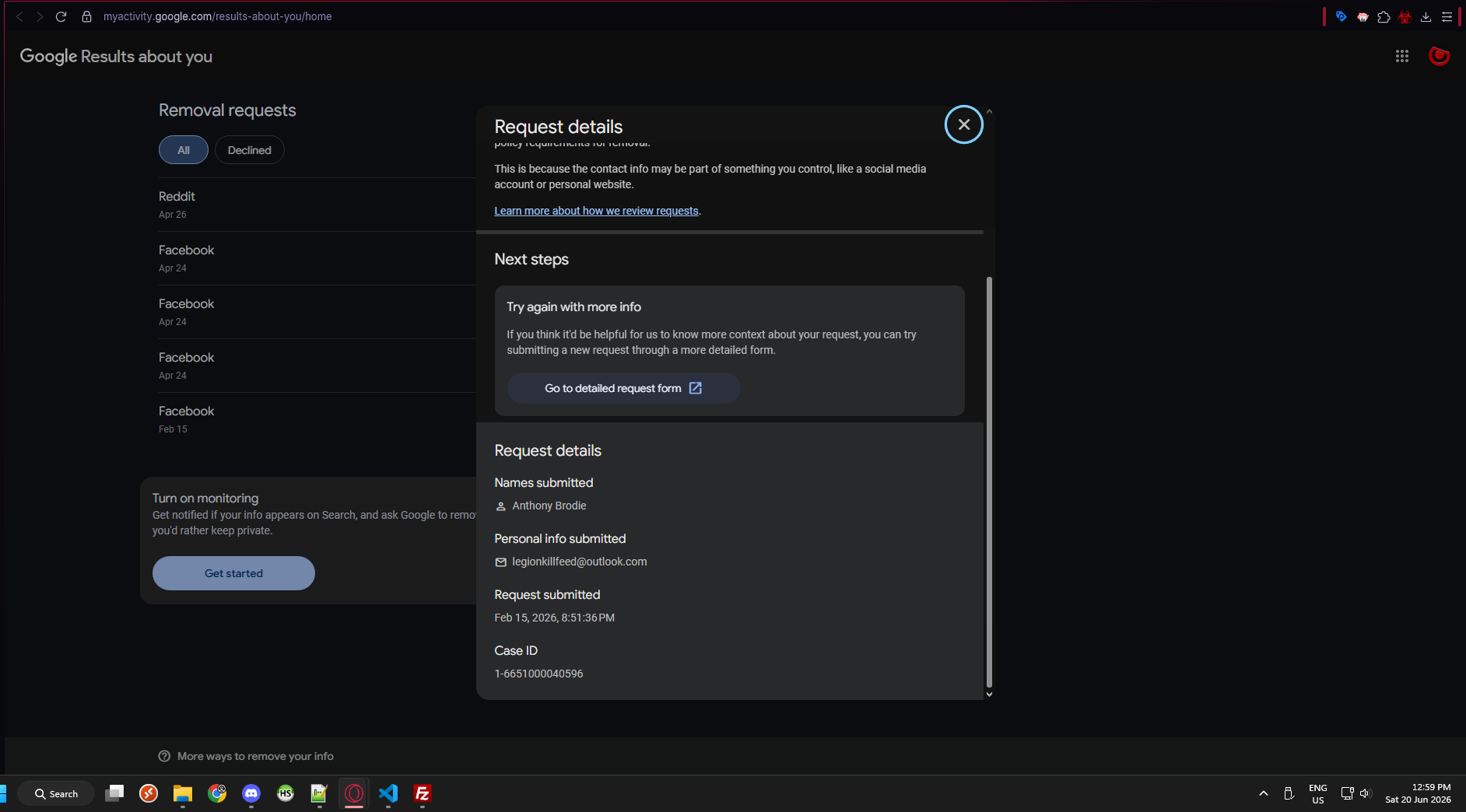Switch to Opera browser on taskbar

[354, 793]
